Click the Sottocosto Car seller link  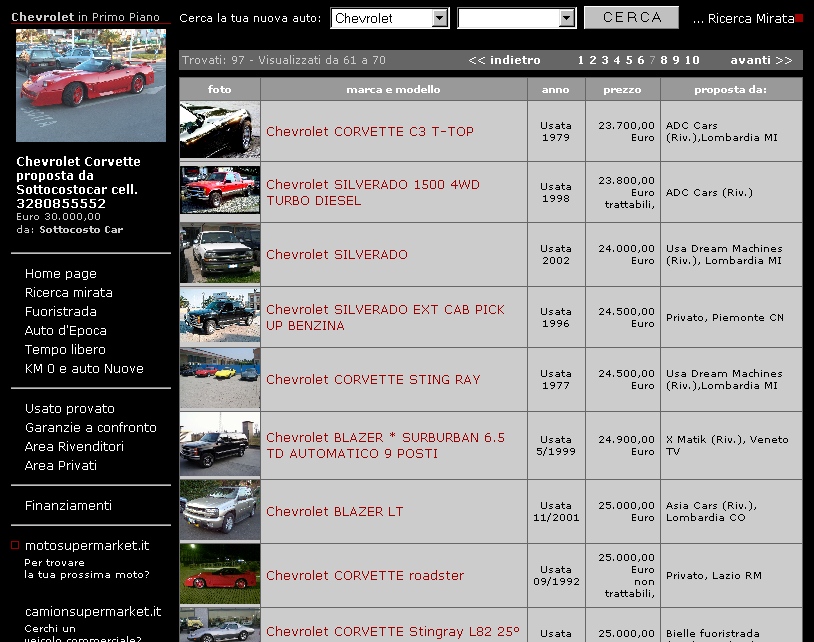point(81,229)
